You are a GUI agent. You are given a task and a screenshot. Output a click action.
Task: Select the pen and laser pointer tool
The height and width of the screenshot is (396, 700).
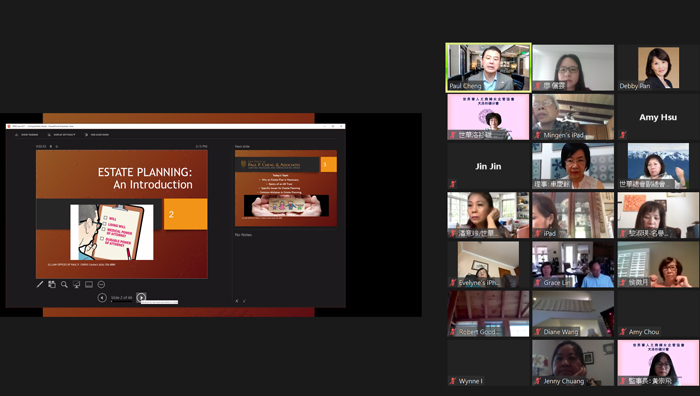coord(40,284)
